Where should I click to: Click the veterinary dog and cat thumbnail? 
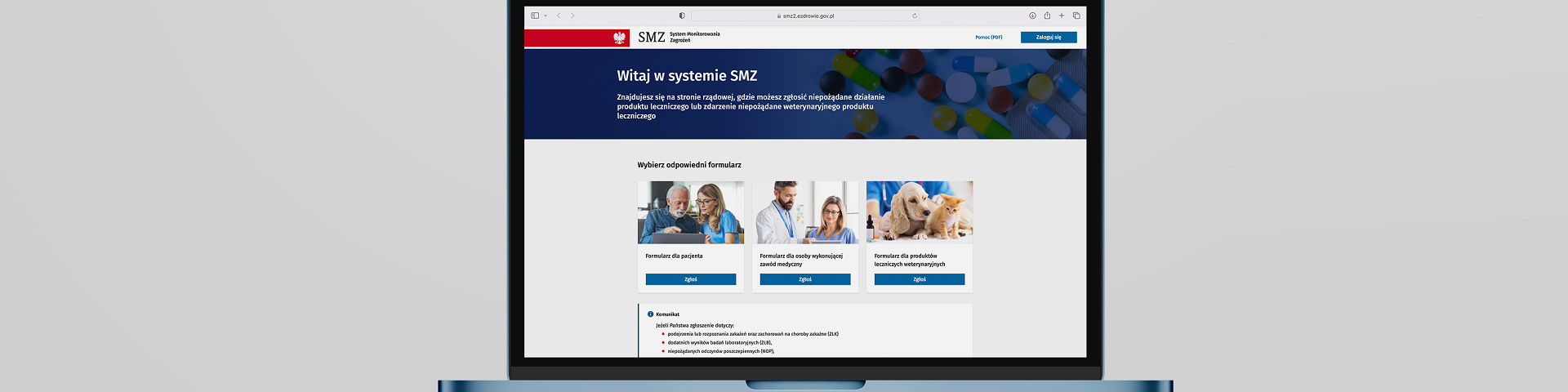point(919,212)
